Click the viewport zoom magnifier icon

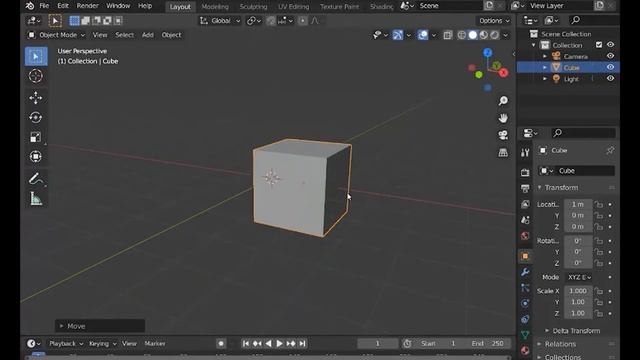[x=503, y=101]
